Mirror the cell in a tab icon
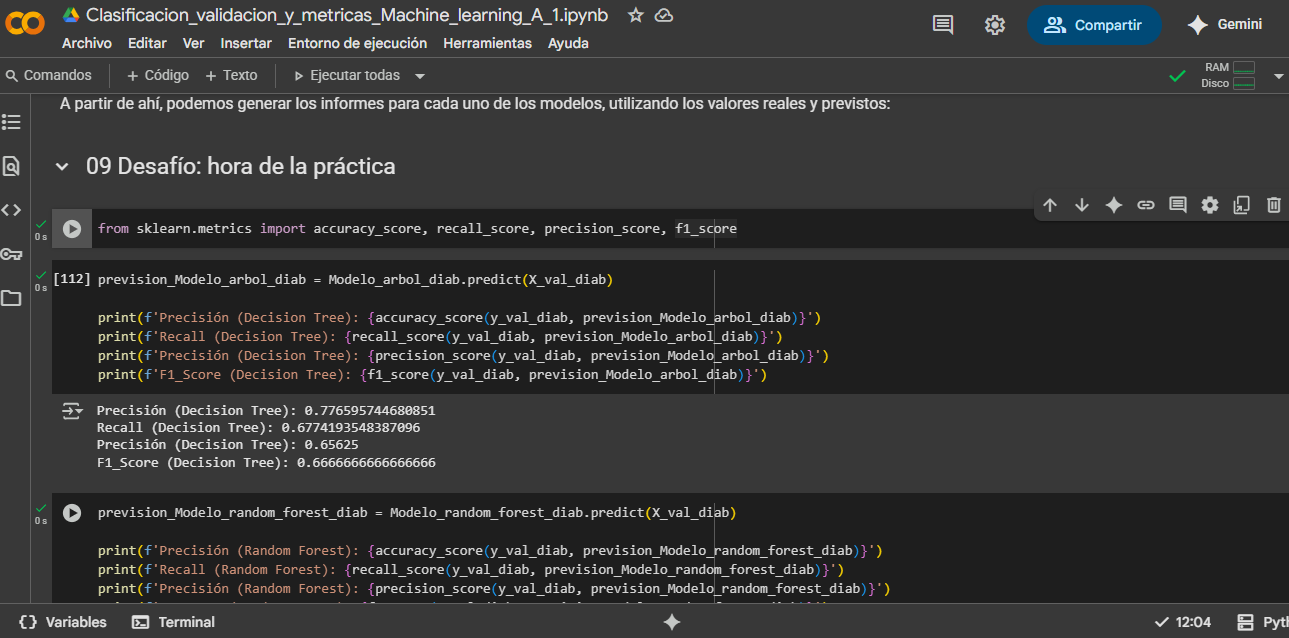The height and width of the screenshot is (638, 1289). click(1242, 205)
